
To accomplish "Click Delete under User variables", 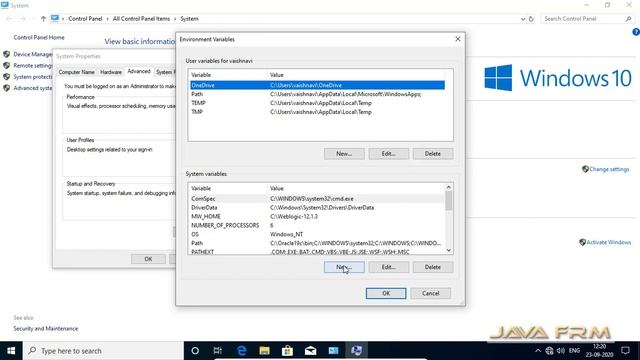I will click(433, 154).
